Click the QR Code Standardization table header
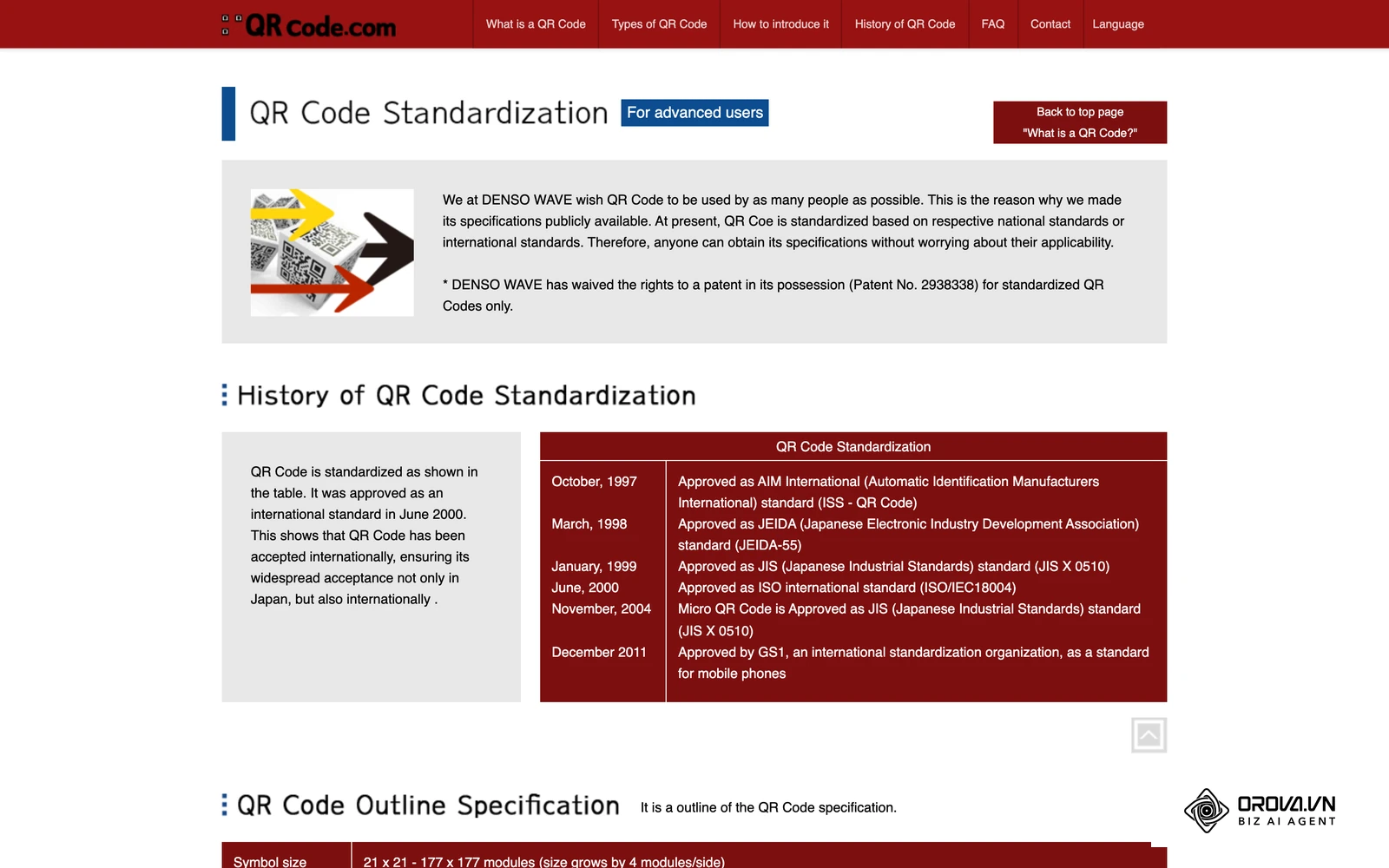 853,446
